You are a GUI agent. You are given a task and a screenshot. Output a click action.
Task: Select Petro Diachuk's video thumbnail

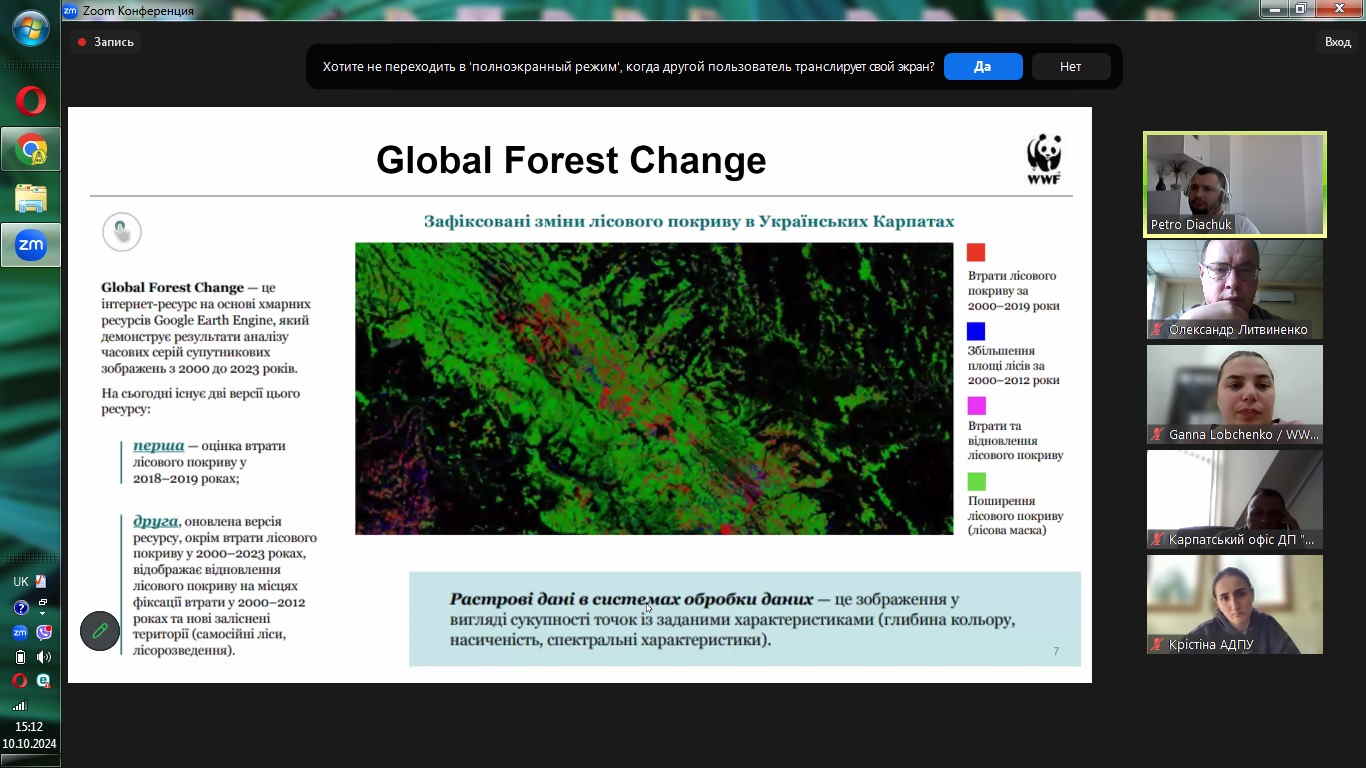pos(1235,185)
